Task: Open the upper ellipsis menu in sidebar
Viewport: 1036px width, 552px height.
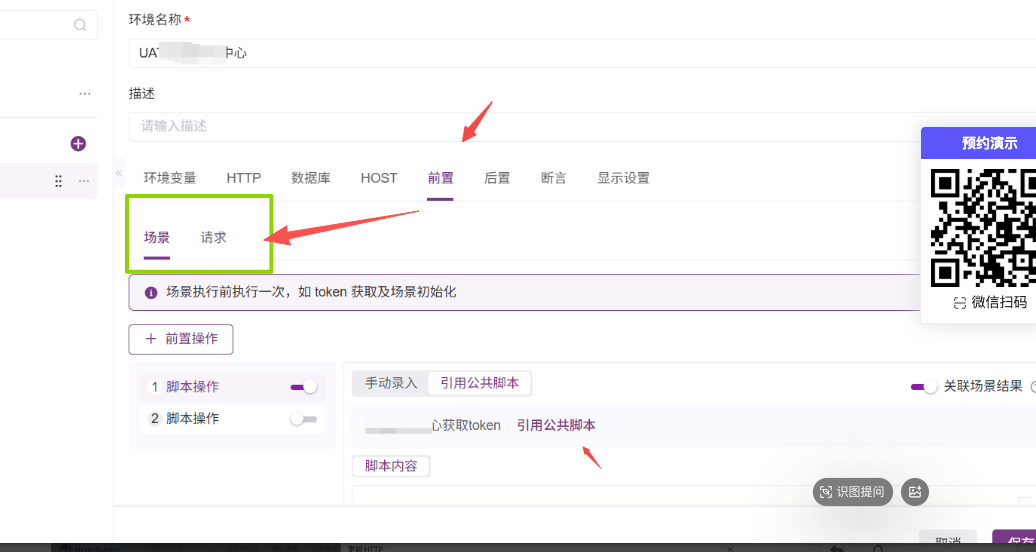Action: coord(84,94)
